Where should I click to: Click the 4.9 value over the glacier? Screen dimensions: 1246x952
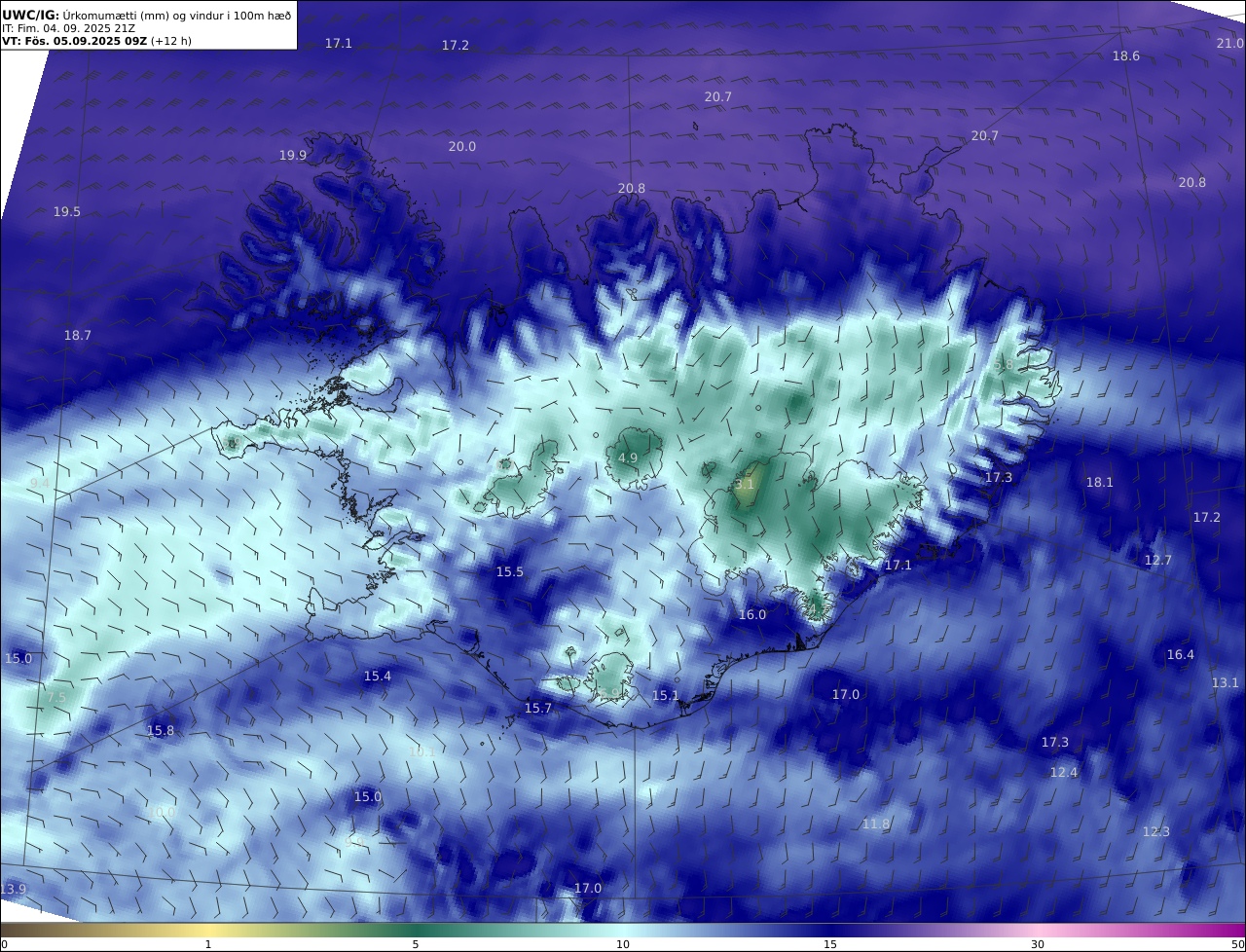pyautogui.click(x=628, y=458)
